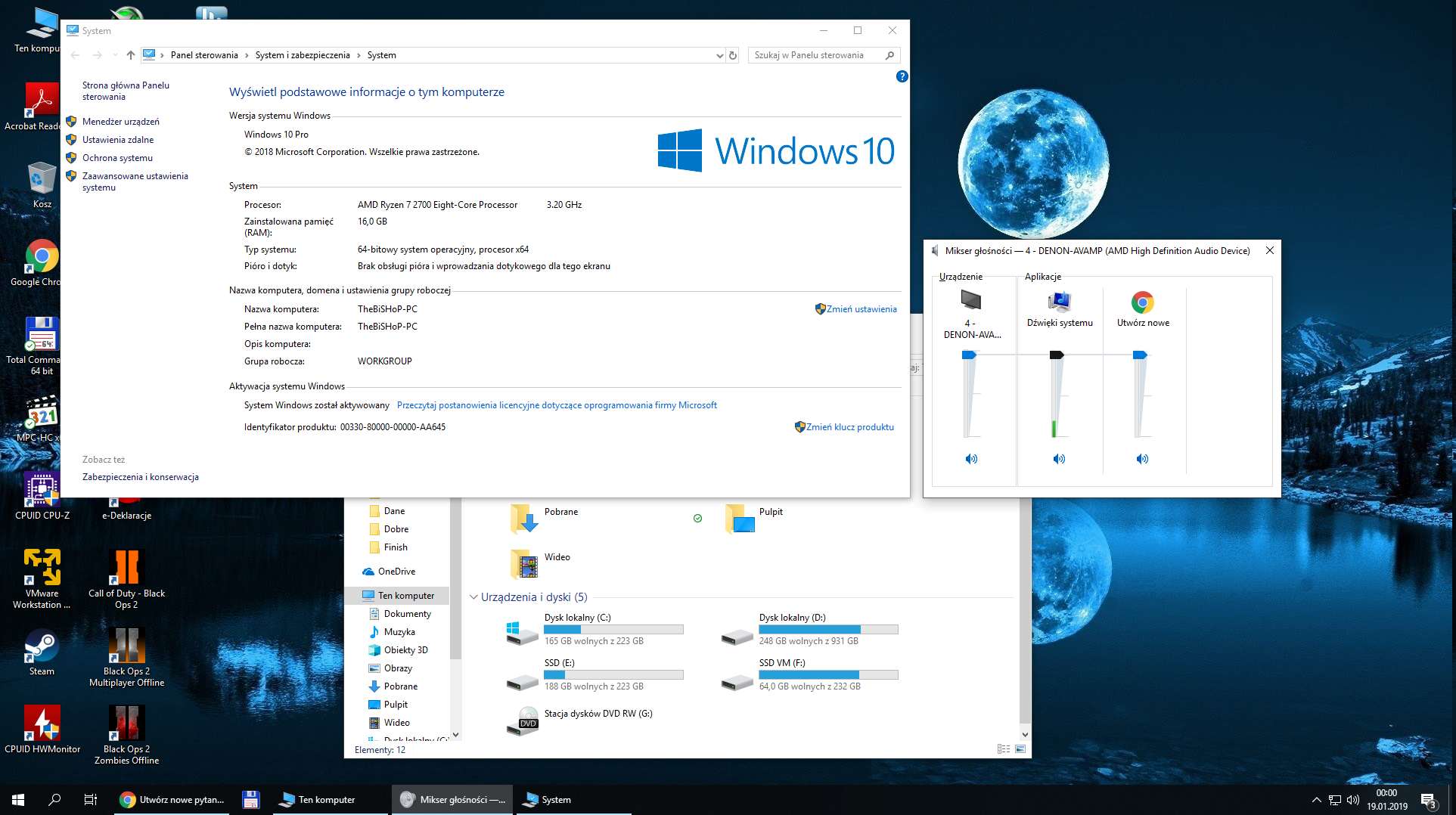The height and width of the screenshot is (815, 1456).
Task: Open Ochrona systemu link
Action: (117, 158)
